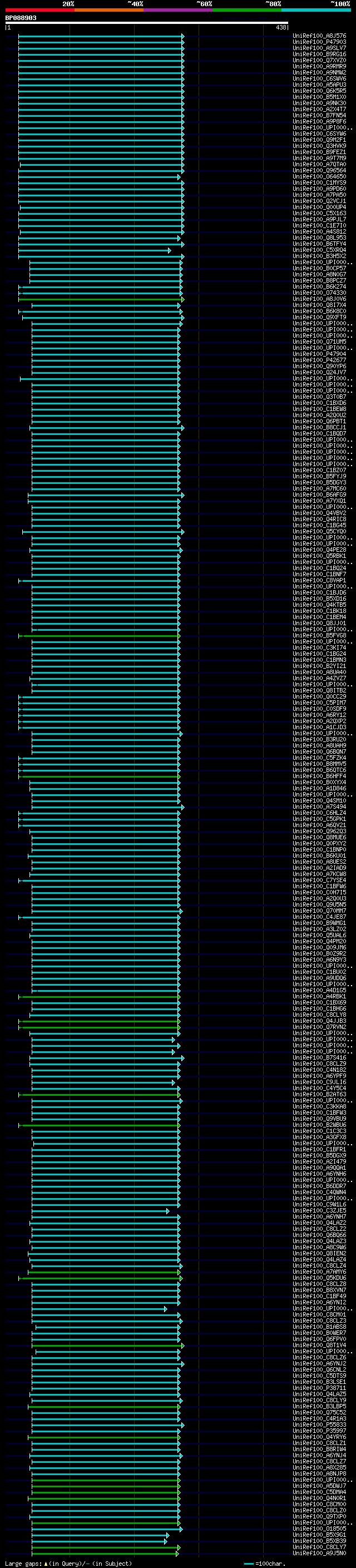Select hit UniRef100_B8XVN7
The height and width of the screenshot is (1568, 356).
319,1290
